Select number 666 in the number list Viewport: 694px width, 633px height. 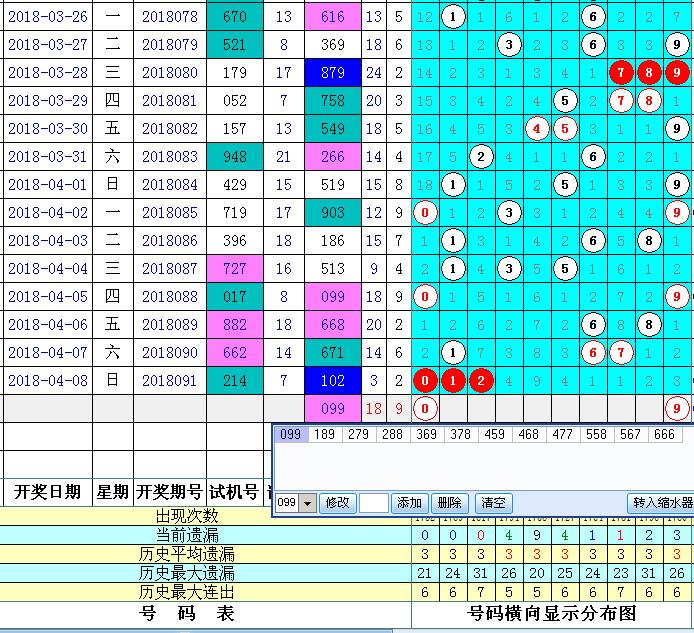(x=664, y=434)
